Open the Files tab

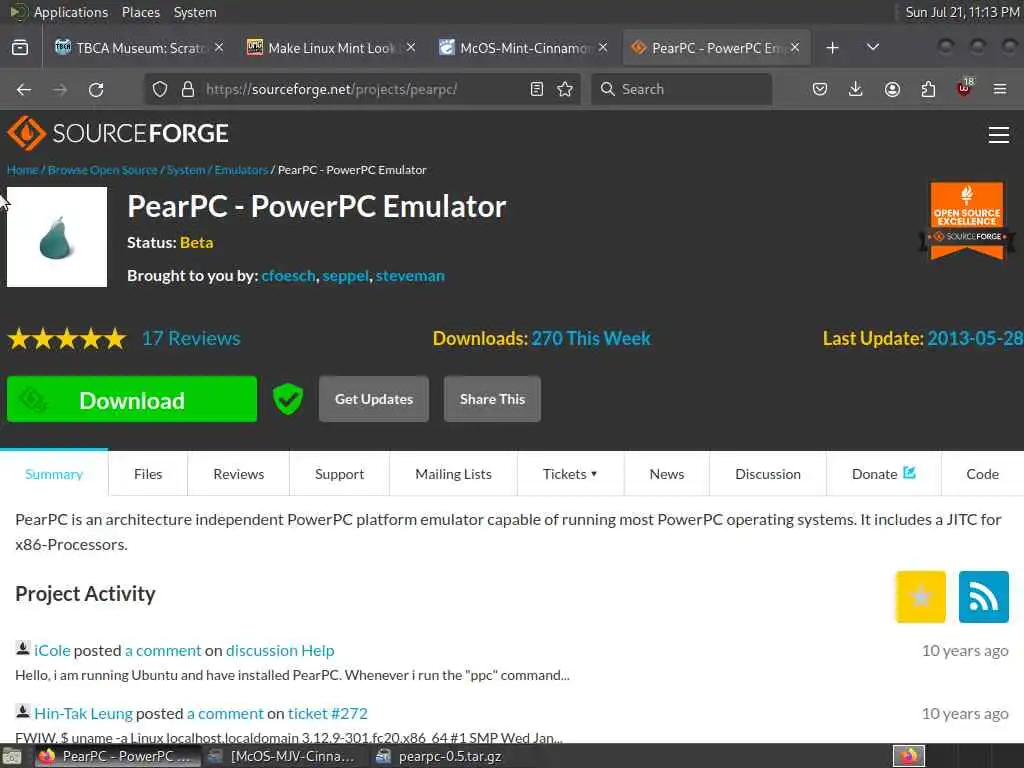(x=148, y=474)
